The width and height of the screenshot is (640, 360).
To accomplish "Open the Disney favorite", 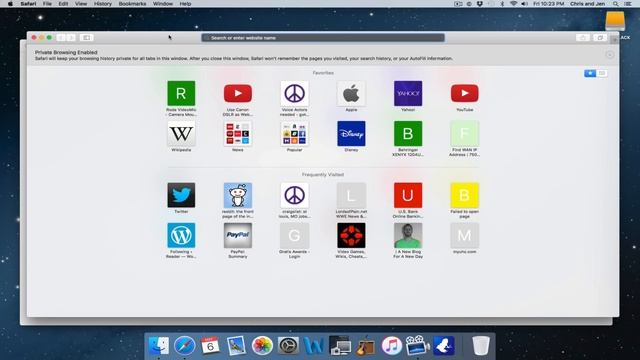I will pyautogui.click(x=351, y=133).
